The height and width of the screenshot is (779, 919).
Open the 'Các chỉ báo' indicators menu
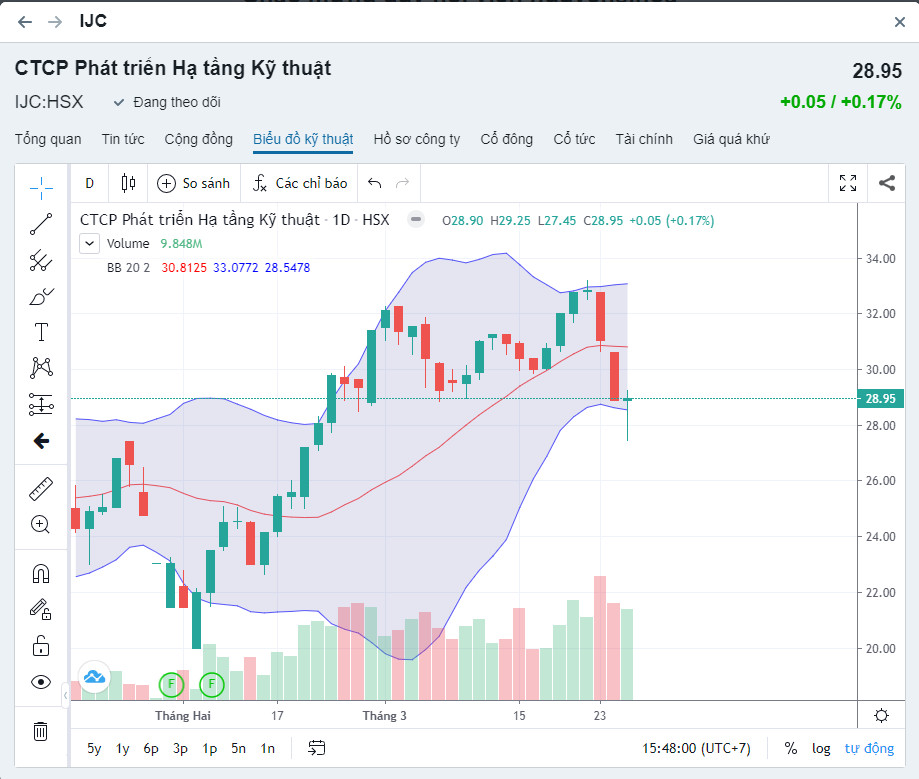pos(300,183)
